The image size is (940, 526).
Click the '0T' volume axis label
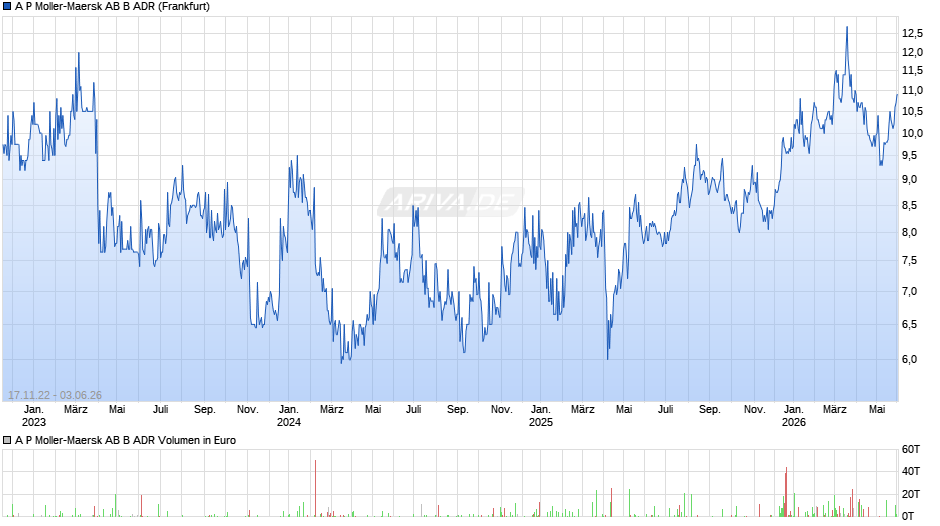click(908, 516)
